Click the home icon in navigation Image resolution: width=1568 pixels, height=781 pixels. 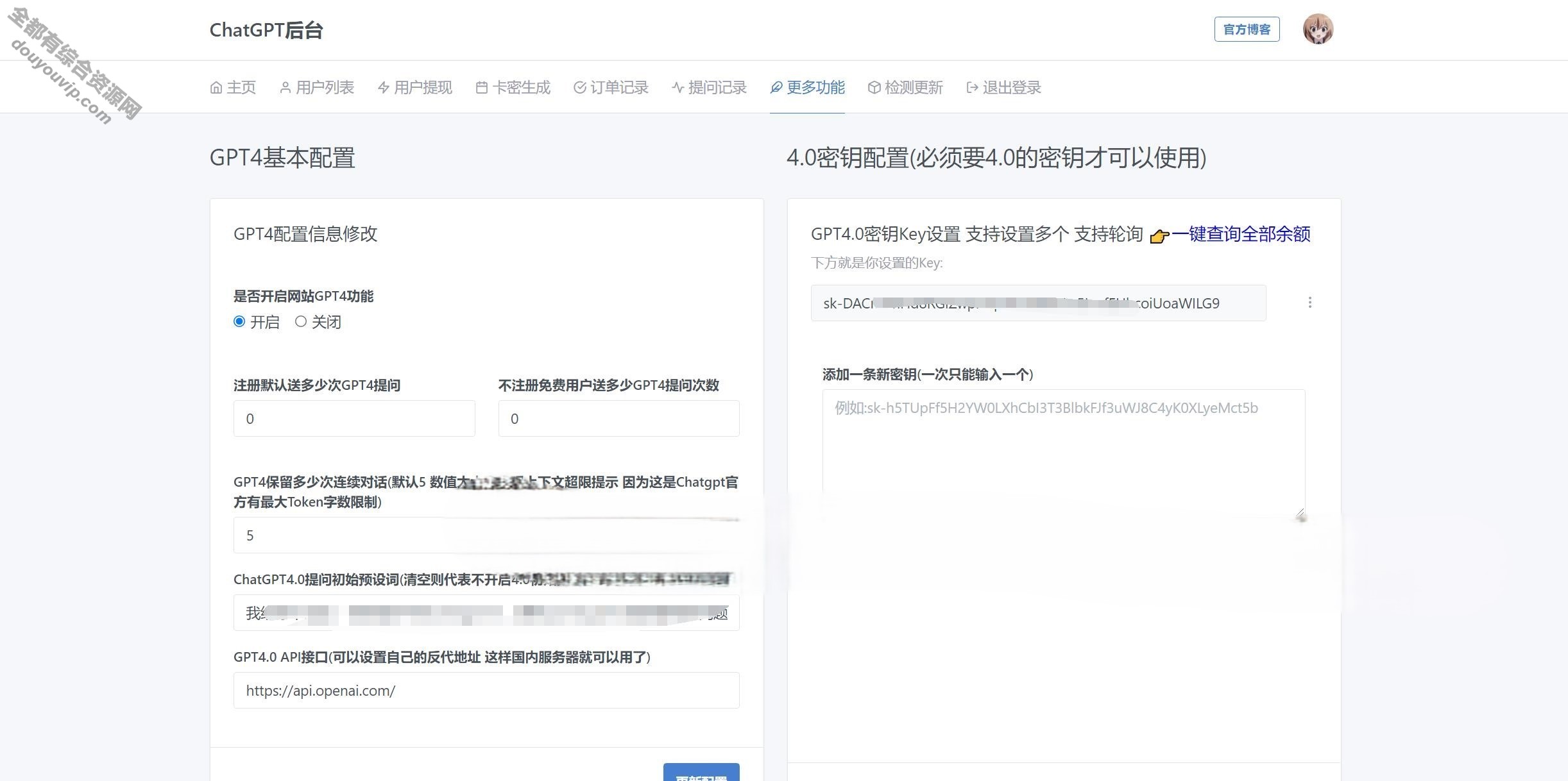[x=216, y=88]
